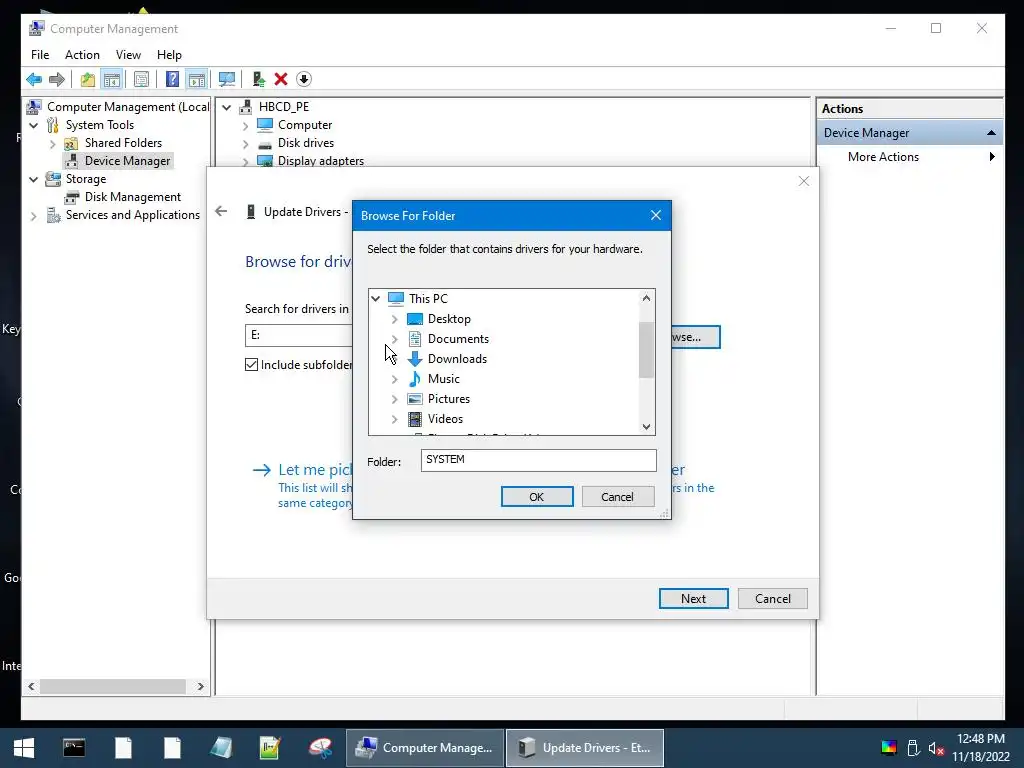Open the View menu

click(x=128, y=55)
